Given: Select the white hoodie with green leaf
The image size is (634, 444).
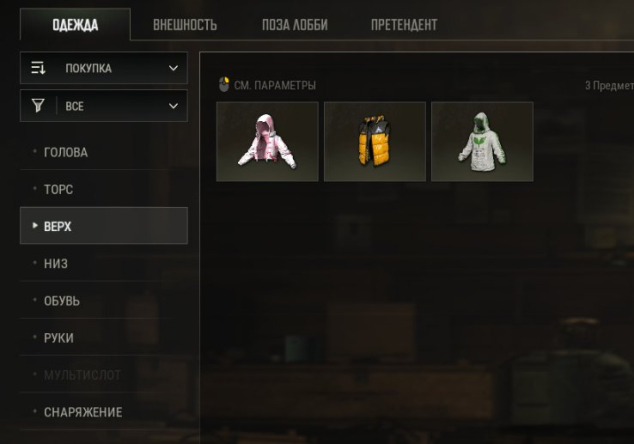Looking at the screenshot, I should pos(482,142).
